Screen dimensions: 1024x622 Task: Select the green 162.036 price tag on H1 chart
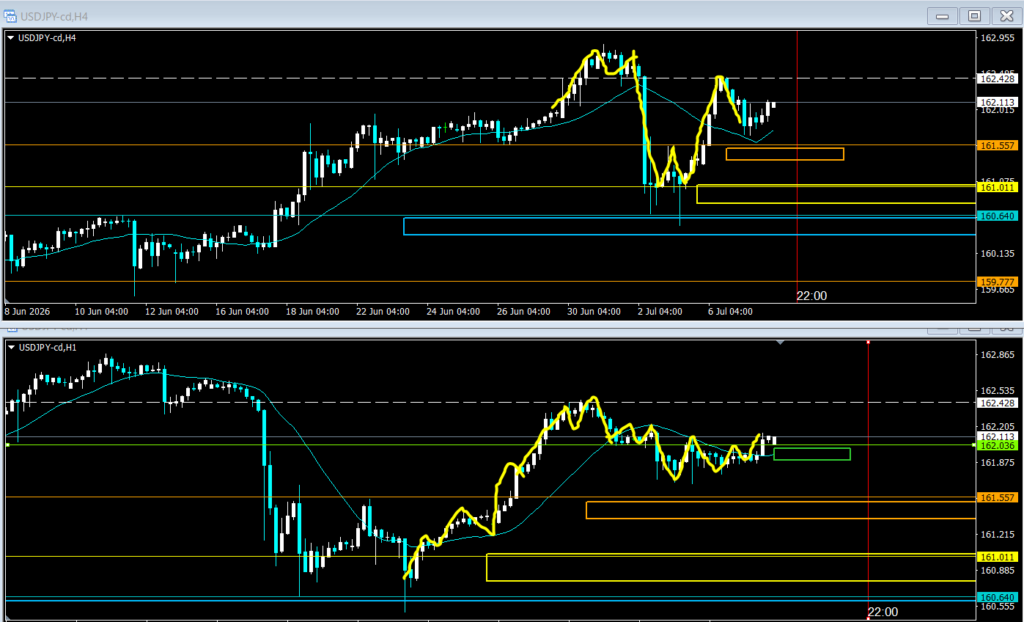997,445
